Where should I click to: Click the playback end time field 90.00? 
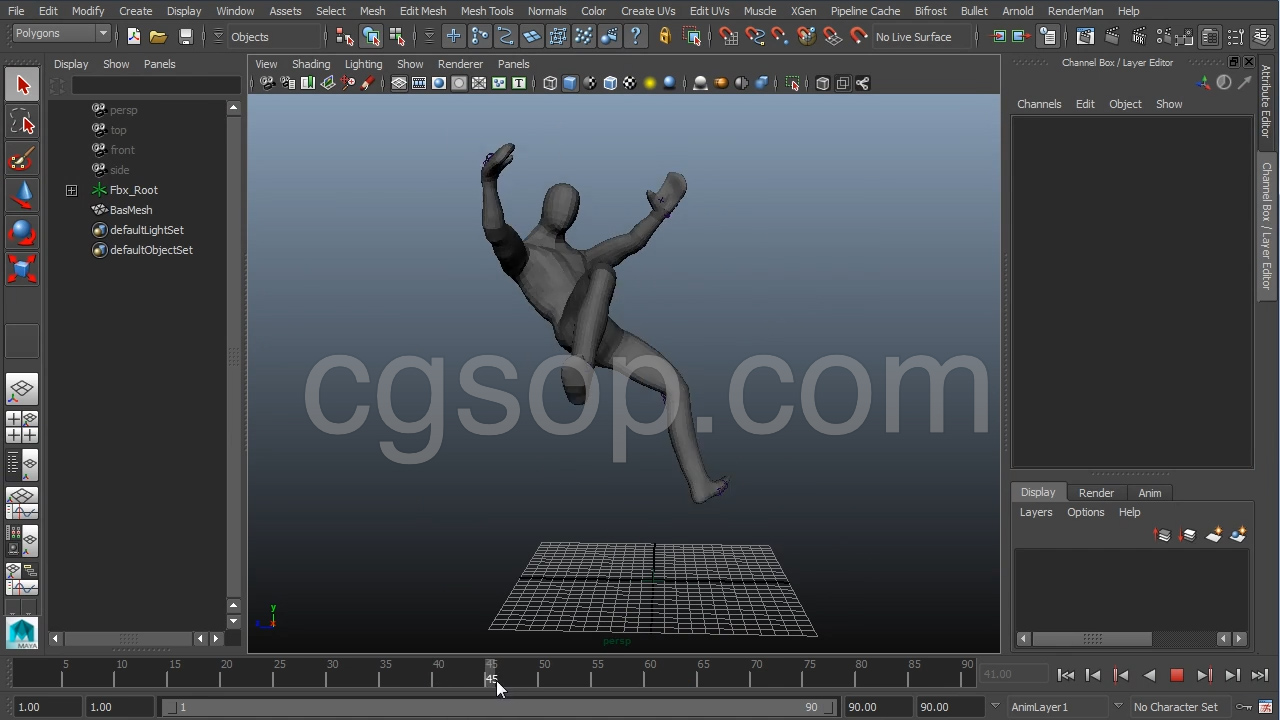877,707
